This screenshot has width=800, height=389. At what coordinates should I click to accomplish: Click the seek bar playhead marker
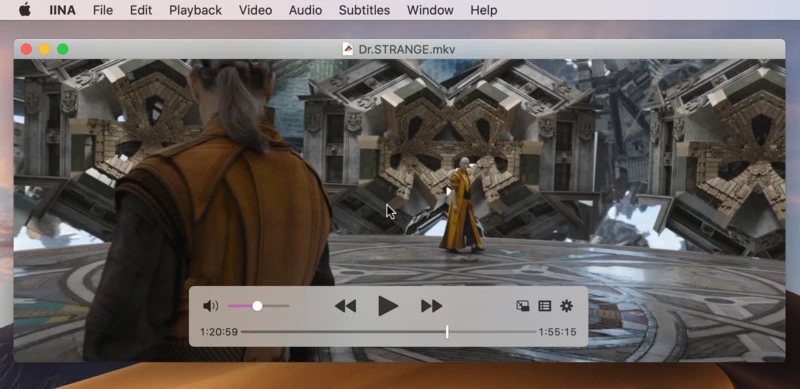pyautogui.click(x=447, y=332)
